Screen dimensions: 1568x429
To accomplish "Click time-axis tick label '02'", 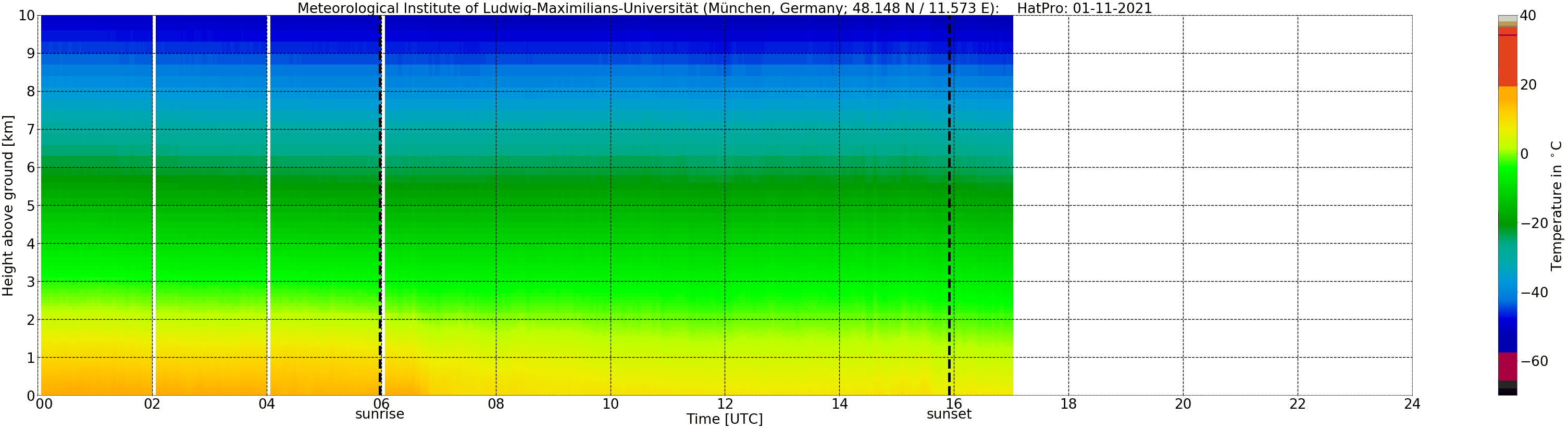I will pyautogui.click(x=152, y=404).
